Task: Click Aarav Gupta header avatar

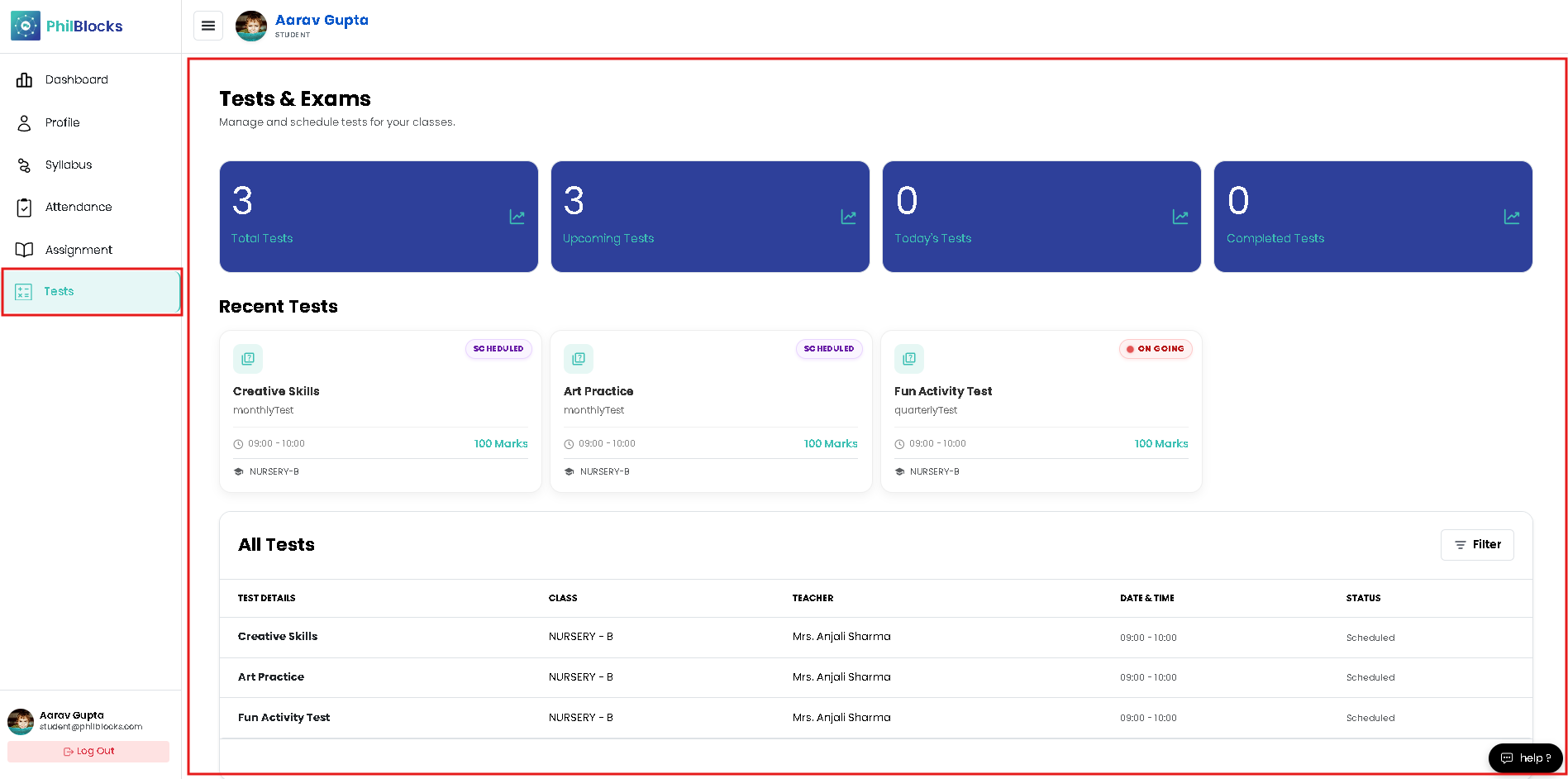Action: tap(251, 26)
